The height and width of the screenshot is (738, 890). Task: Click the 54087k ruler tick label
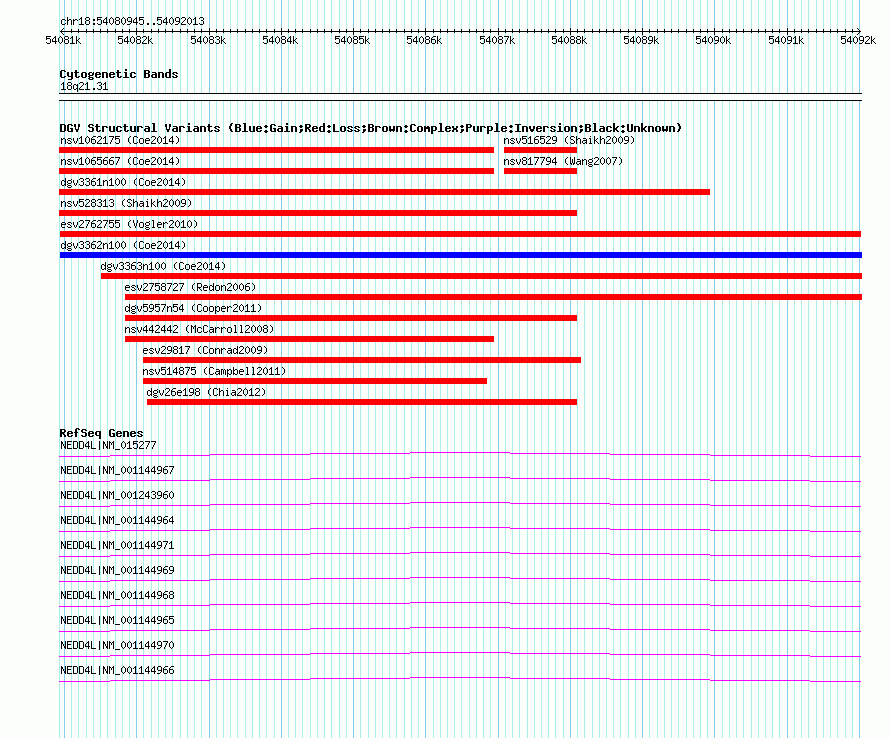click(497, 40)
